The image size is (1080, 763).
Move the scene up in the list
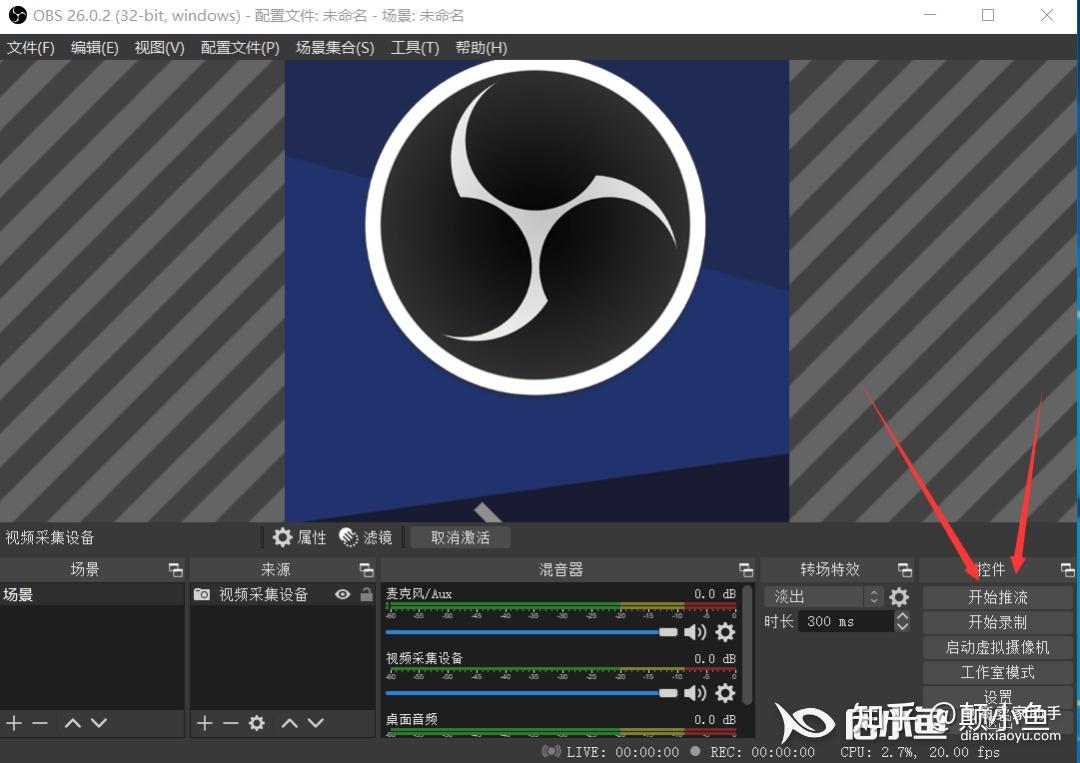coord(72,723)
